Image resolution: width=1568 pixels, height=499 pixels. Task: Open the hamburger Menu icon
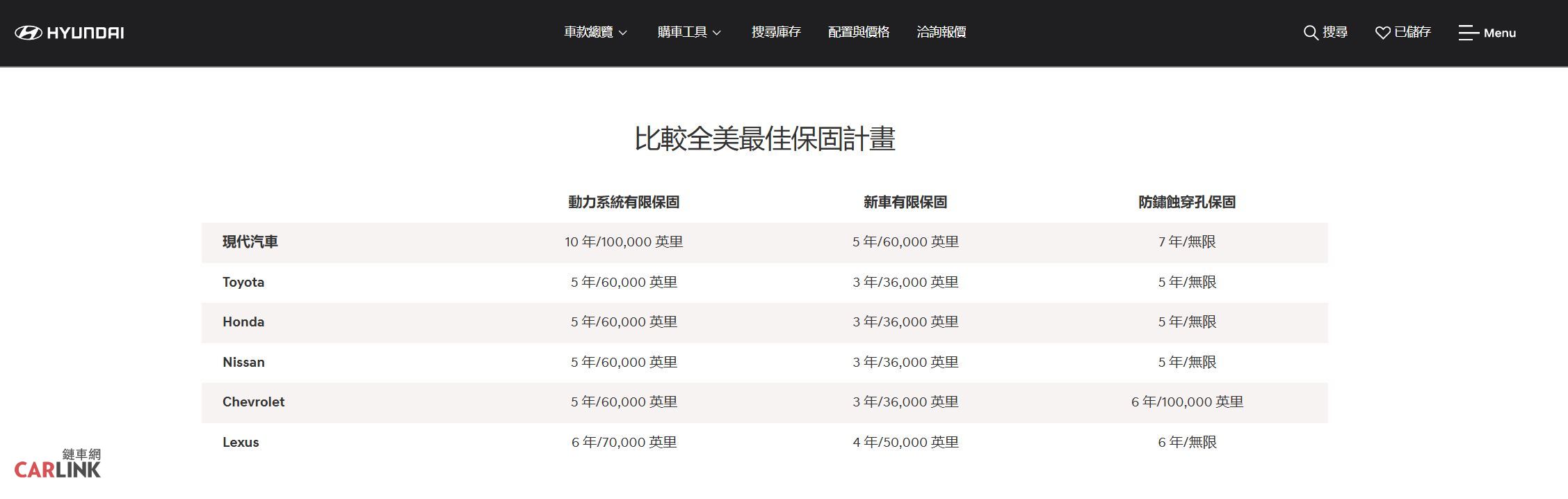[1468, 33]
